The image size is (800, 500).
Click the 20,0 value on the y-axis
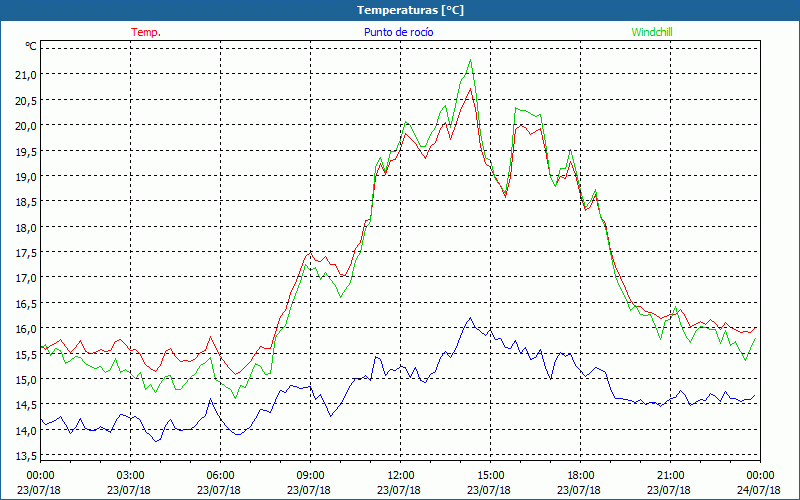[x=26, y=126]
